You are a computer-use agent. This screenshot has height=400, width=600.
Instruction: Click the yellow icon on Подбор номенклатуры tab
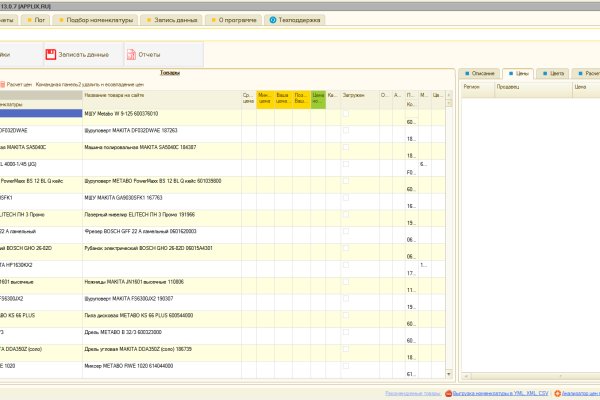60,19
